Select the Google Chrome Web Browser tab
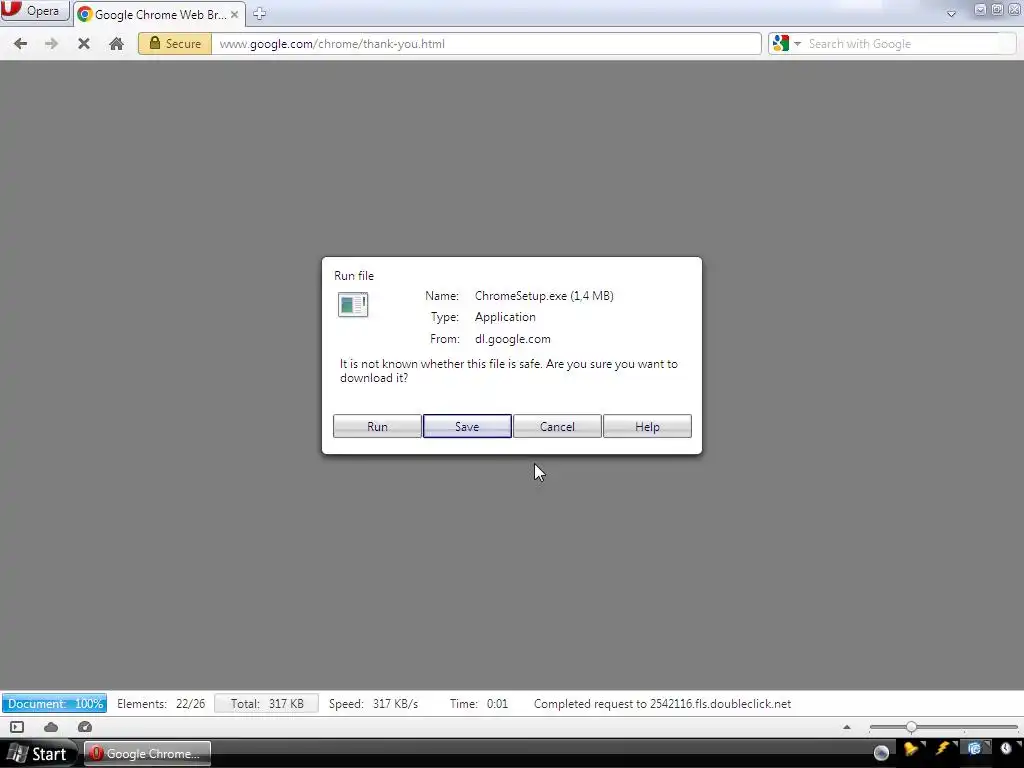The image size is (1024, 768). coord(159,14)
